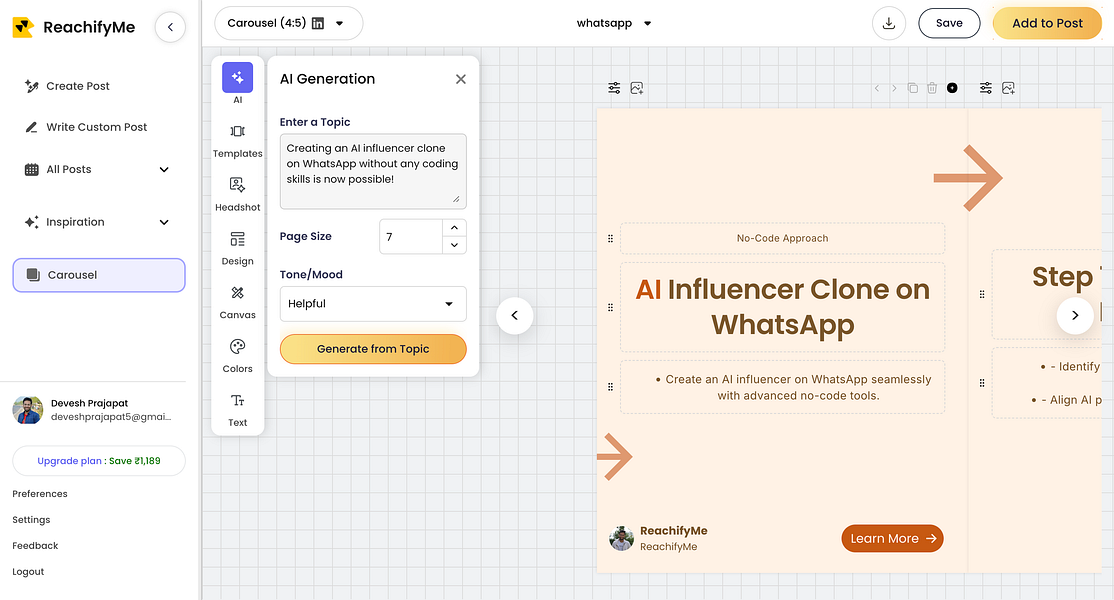Click the ReachifyMe logo
Image resolution: width=1114 pixels, height=600 pixels.
pos(74,27)
